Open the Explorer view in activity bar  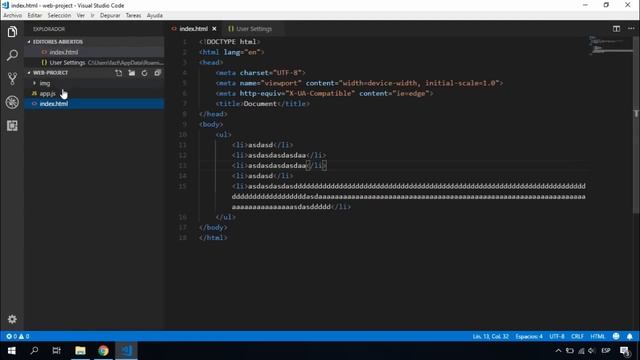(x=12, y=32)
